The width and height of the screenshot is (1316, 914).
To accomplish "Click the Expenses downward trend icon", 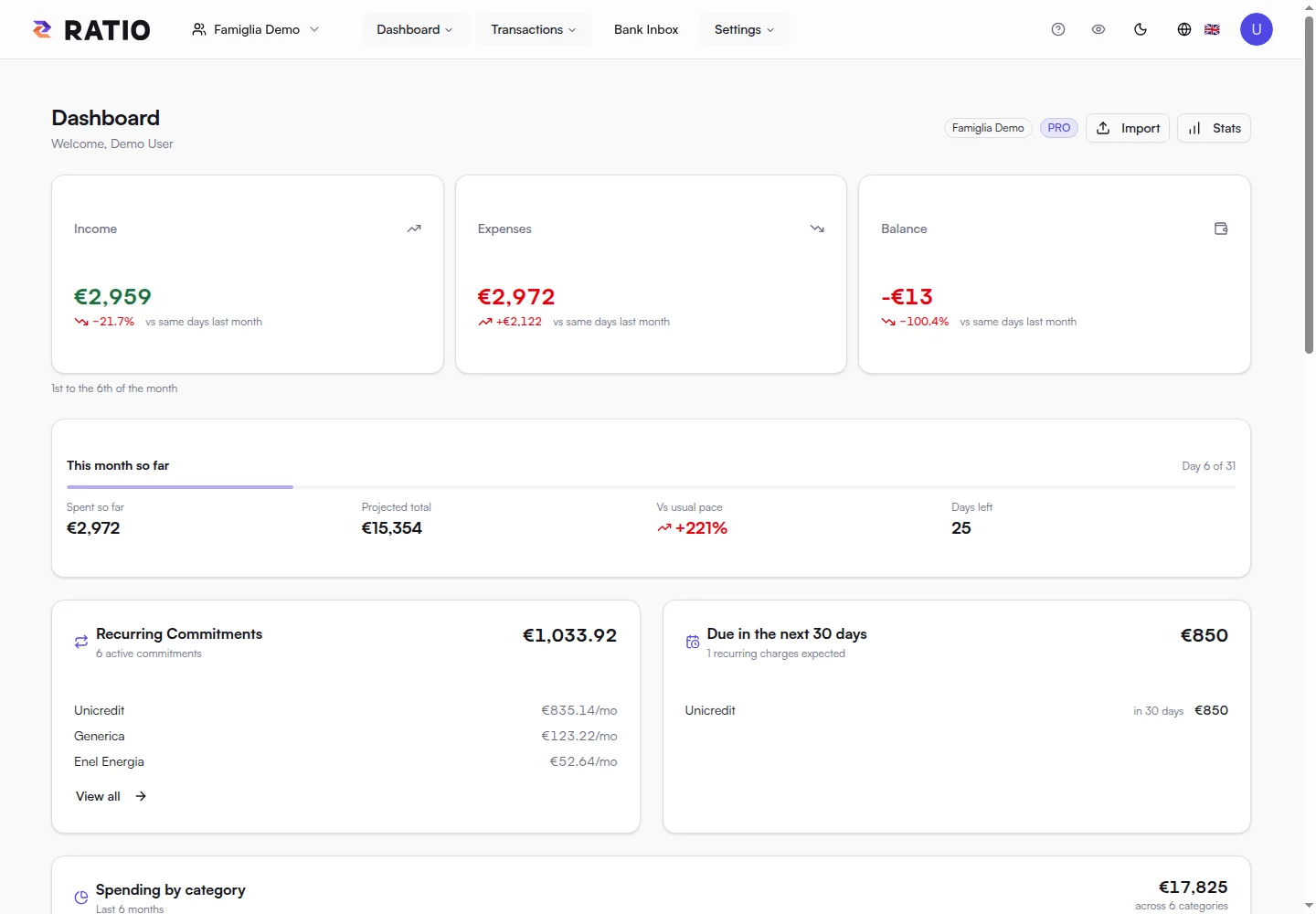I will tap(817, 228).
